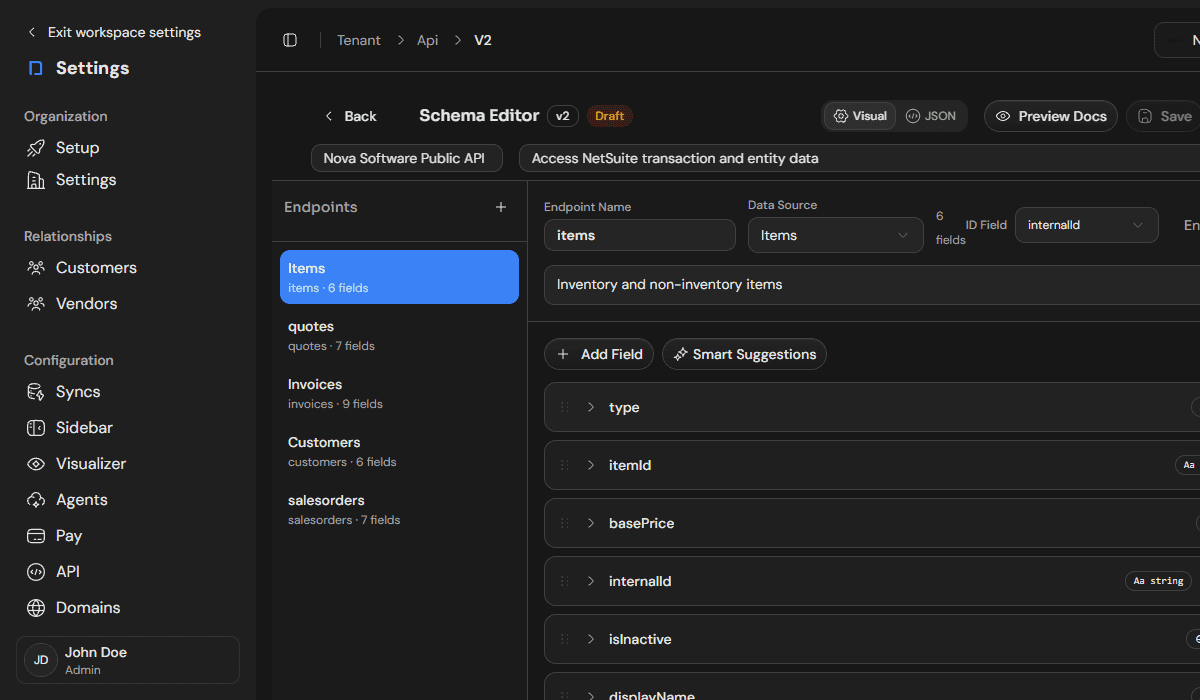The image size is (1200, 700).
Task: Open the Data Source Items dropdown
Action: [836, 235]
